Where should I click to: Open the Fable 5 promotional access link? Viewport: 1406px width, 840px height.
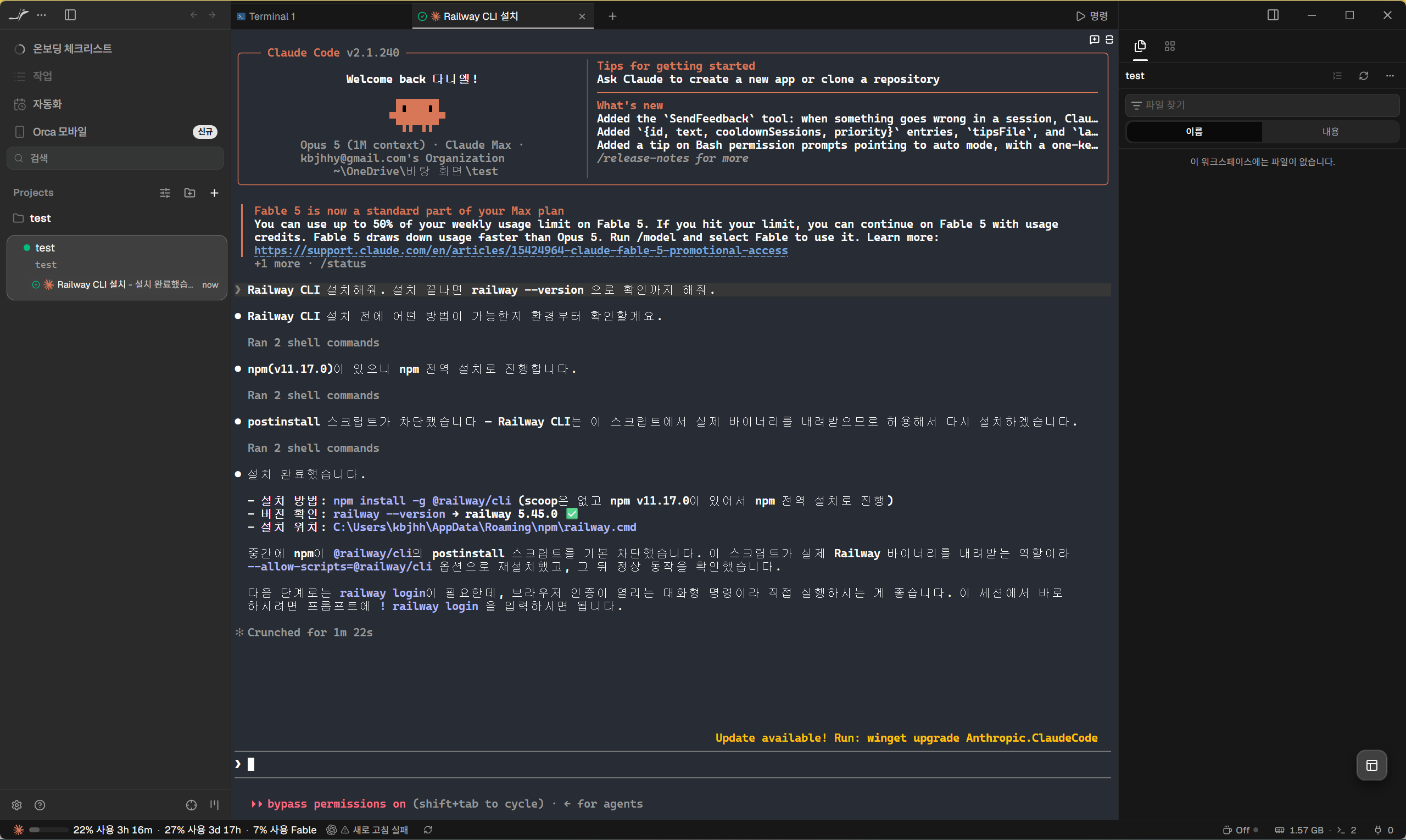click(521, 251)
